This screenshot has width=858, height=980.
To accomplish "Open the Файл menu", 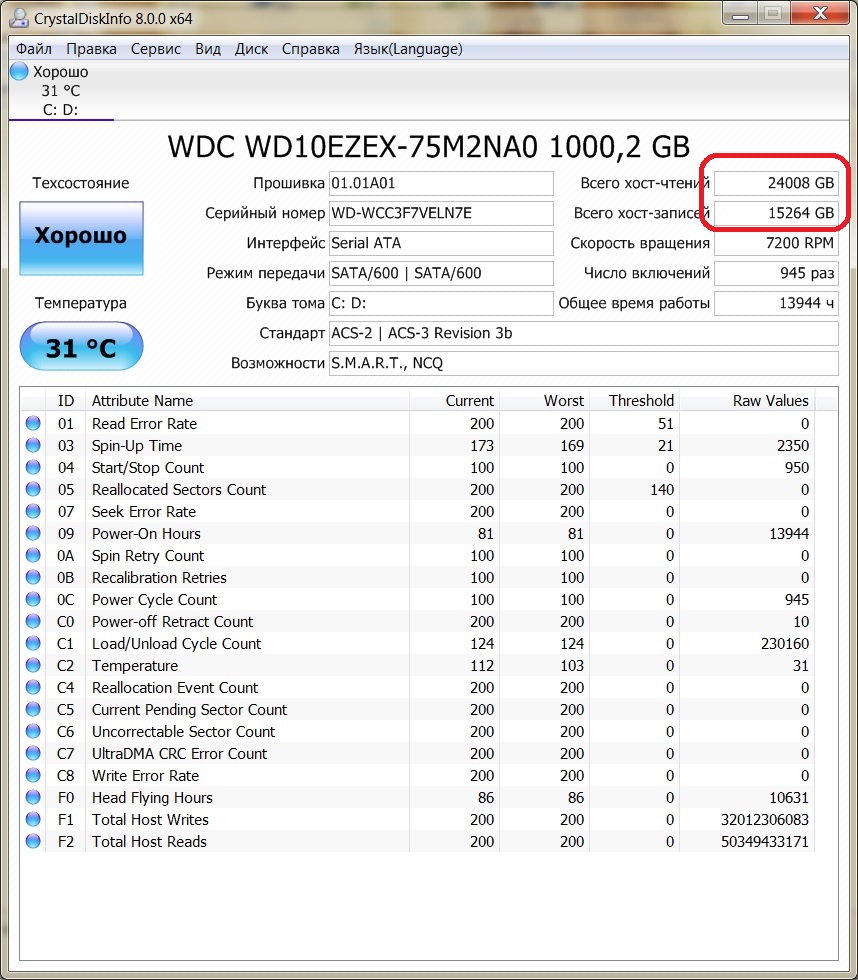I will point(34,49).
